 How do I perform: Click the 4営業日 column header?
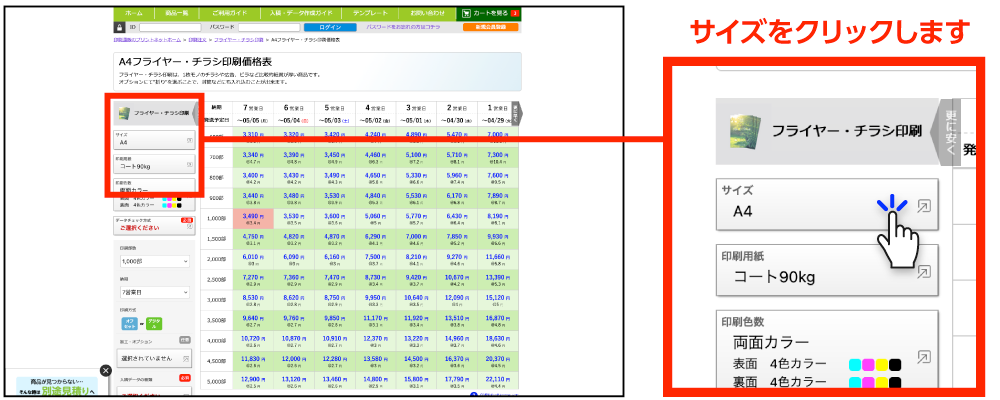point(376,107)
